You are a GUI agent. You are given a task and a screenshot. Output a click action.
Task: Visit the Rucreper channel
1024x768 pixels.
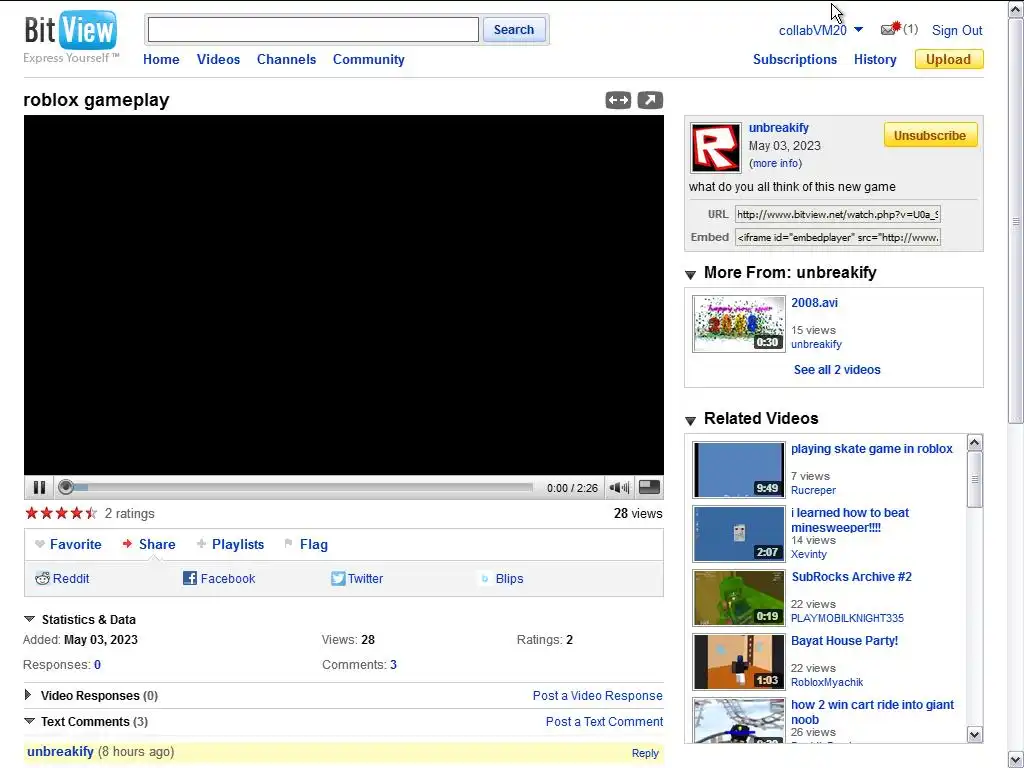(813, 490)
